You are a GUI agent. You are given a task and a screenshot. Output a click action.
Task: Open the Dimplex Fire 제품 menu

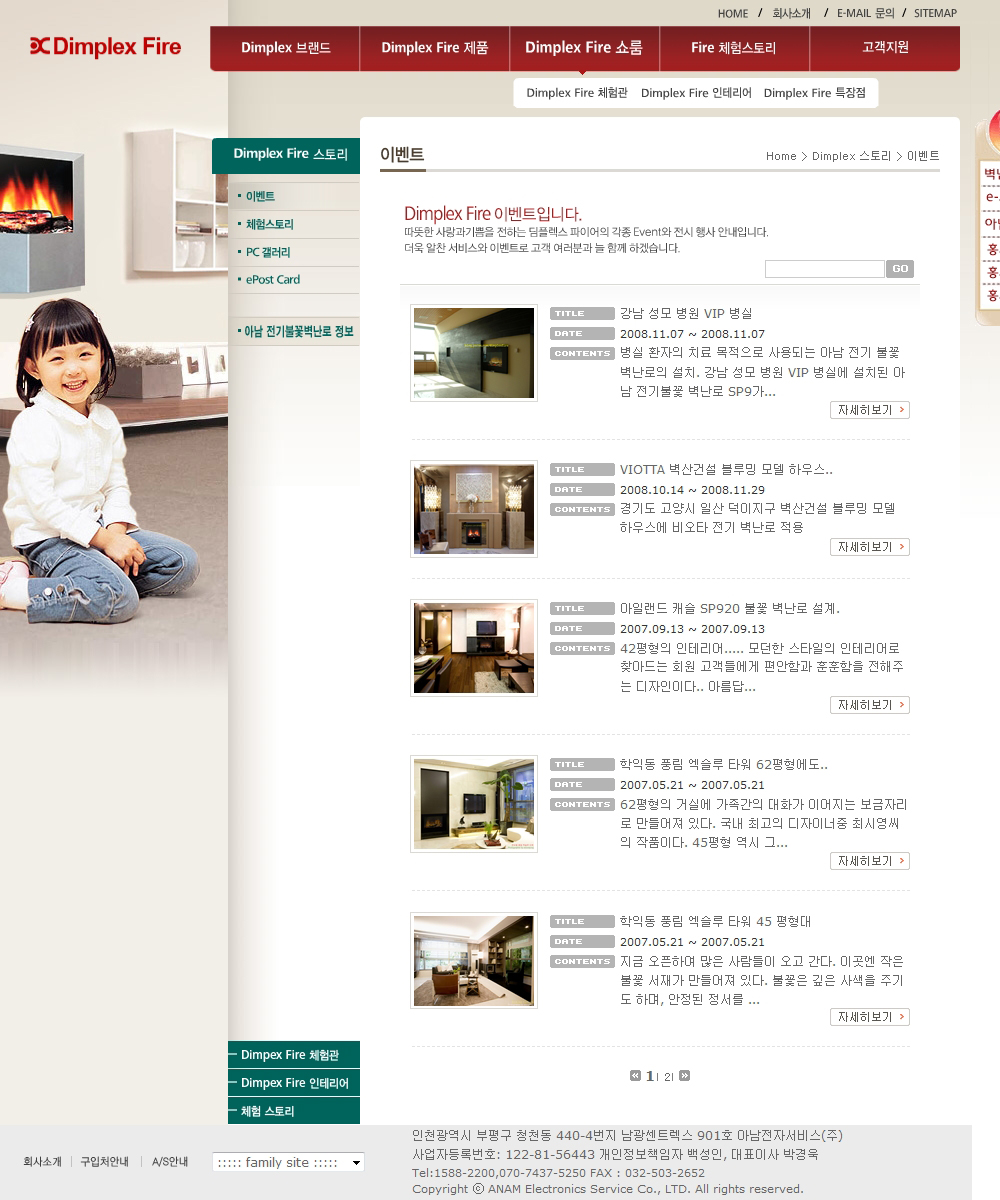click(434, 48)
